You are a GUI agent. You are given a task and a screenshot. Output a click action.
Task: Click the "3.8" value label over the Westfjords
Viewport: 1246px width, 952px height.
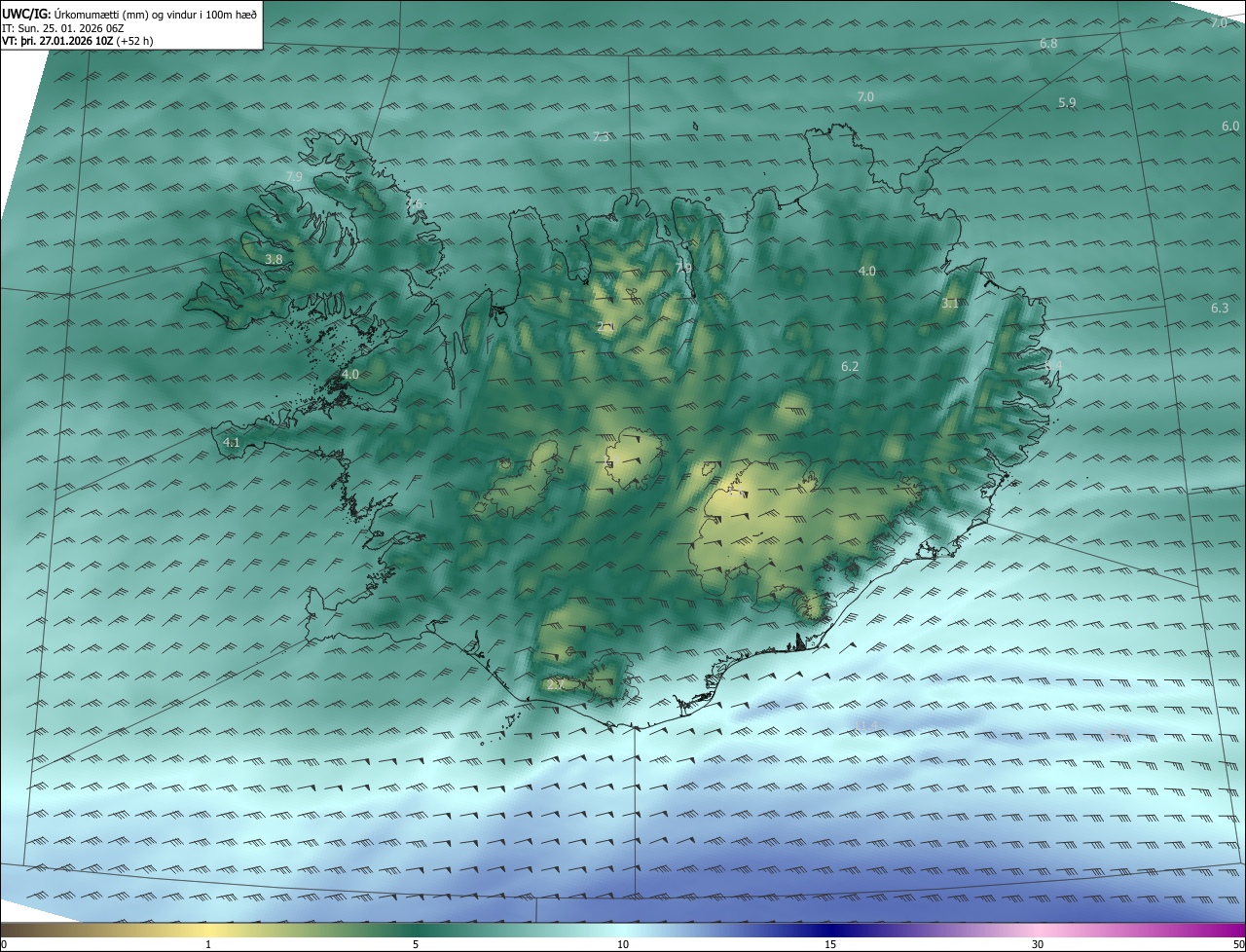274,260
